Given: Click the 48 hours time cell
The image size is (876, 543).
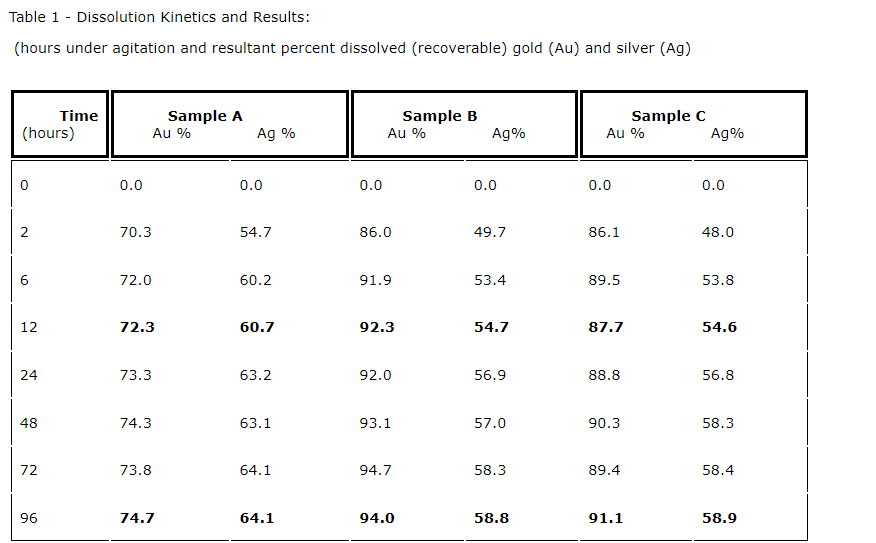Looking at the screenshot, I should (x=28, y=423).
